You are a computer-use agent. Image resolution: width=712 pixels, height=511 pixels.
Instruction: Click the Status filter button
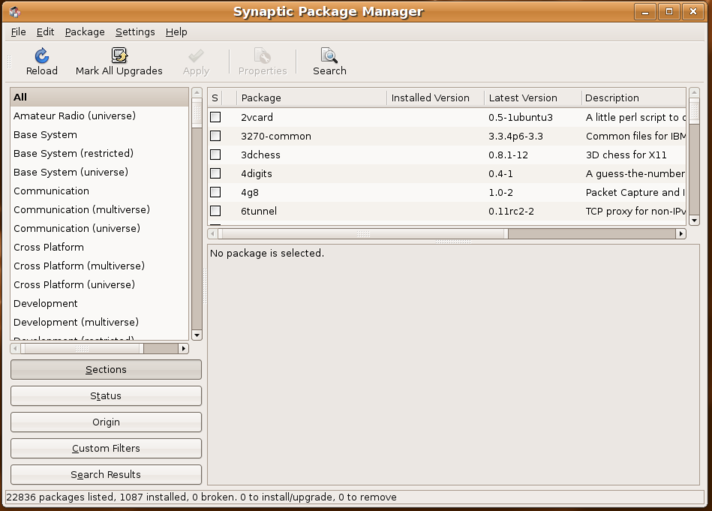(x=106, y=396)
